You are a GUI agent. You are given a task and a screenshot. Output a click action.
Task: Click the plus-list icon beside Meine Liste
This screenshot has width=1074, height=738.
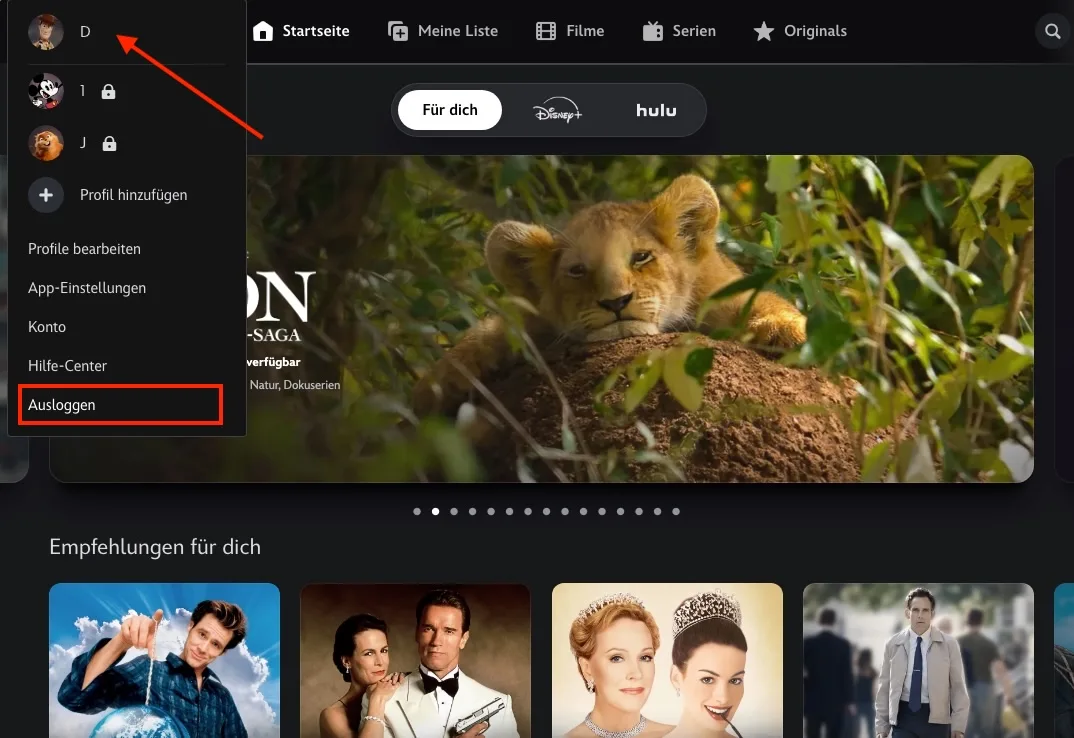(x=398, y=31)
